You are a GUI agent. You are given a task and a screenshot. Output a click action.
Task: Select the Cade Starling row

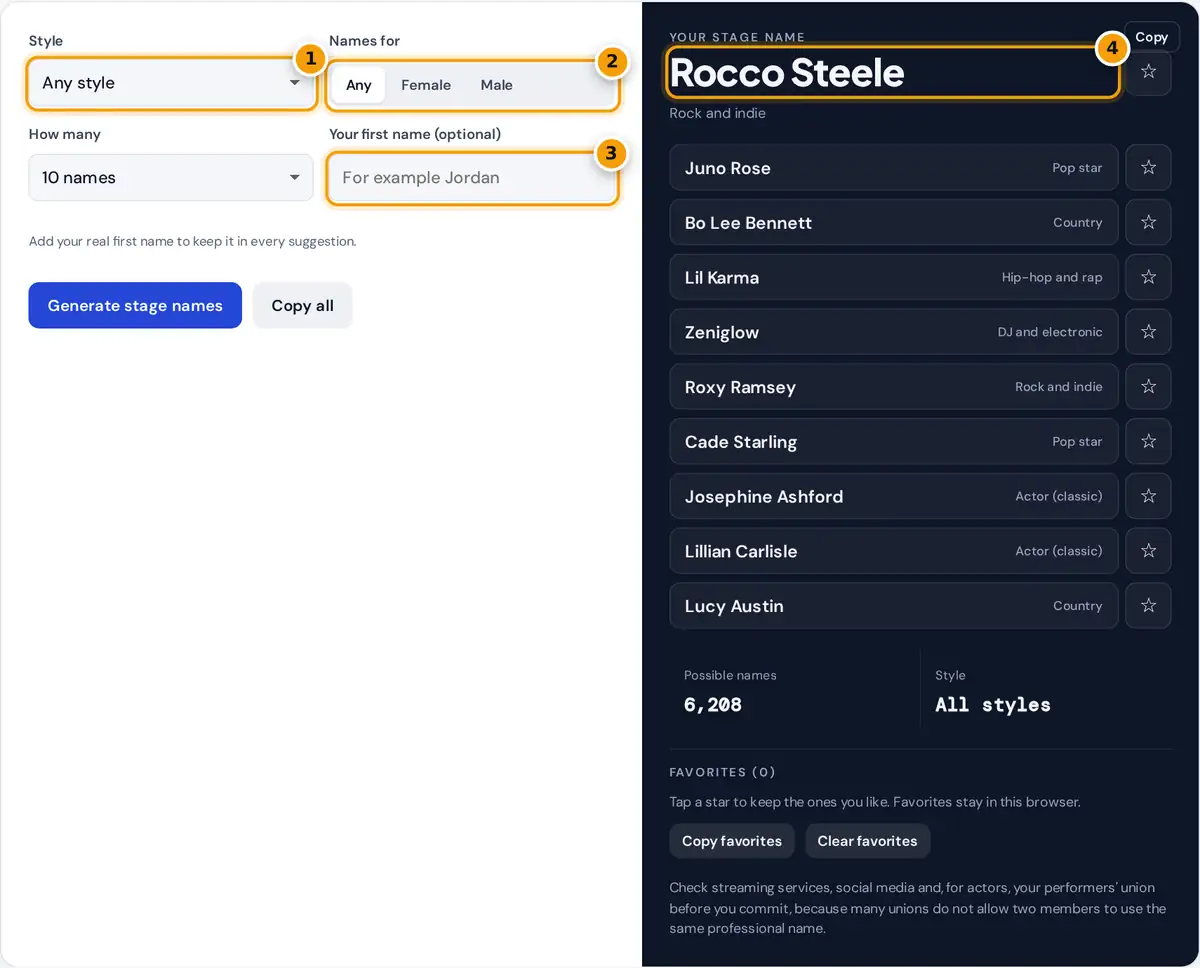click(x=893, y=441)
